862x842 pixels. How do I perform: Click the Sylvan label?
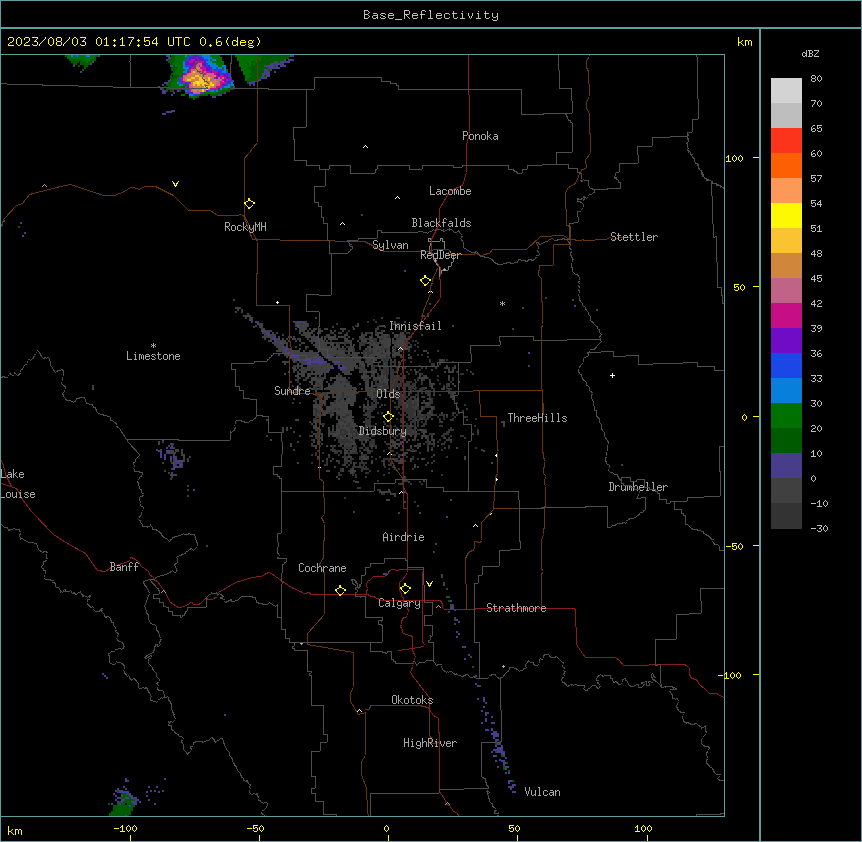point(390,245)
